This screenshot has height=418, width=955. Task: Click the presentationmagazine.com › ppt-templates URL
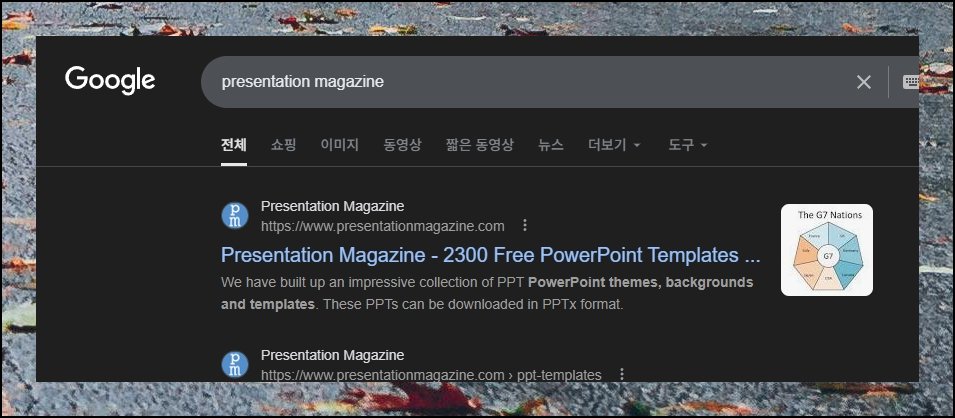[x=431, y=375]
